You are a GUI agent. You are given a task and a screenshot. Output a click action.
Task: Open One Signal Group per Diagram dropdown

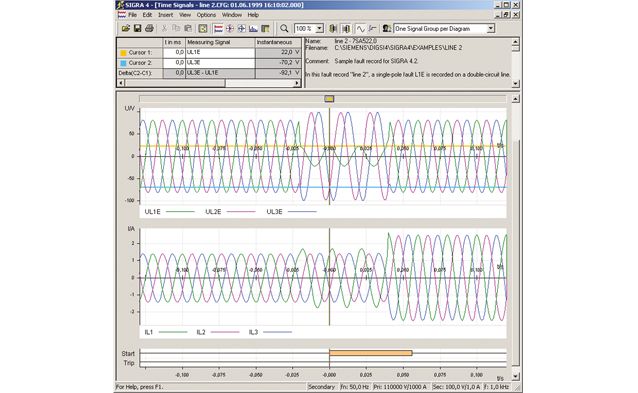coord(491,28)
